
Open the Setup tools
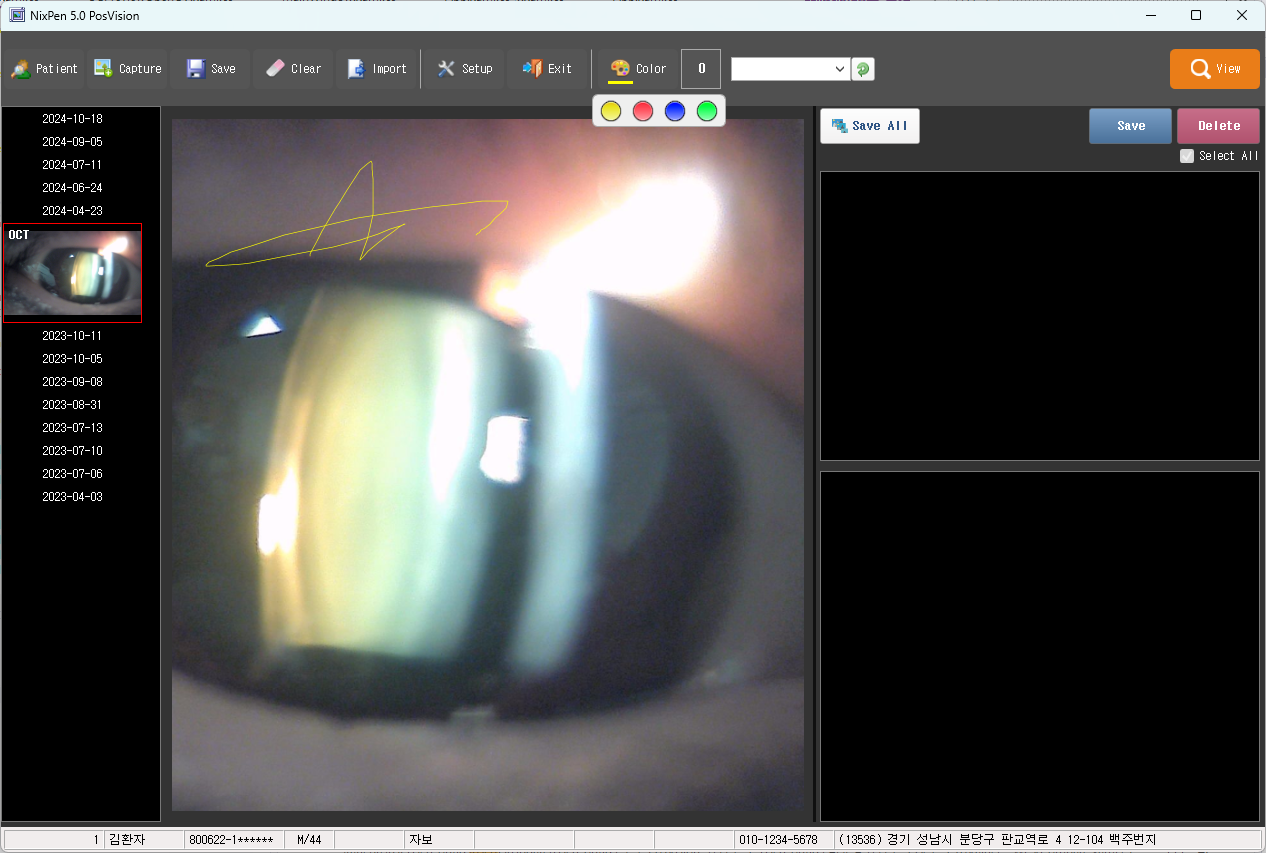click(x=464, y=69)
